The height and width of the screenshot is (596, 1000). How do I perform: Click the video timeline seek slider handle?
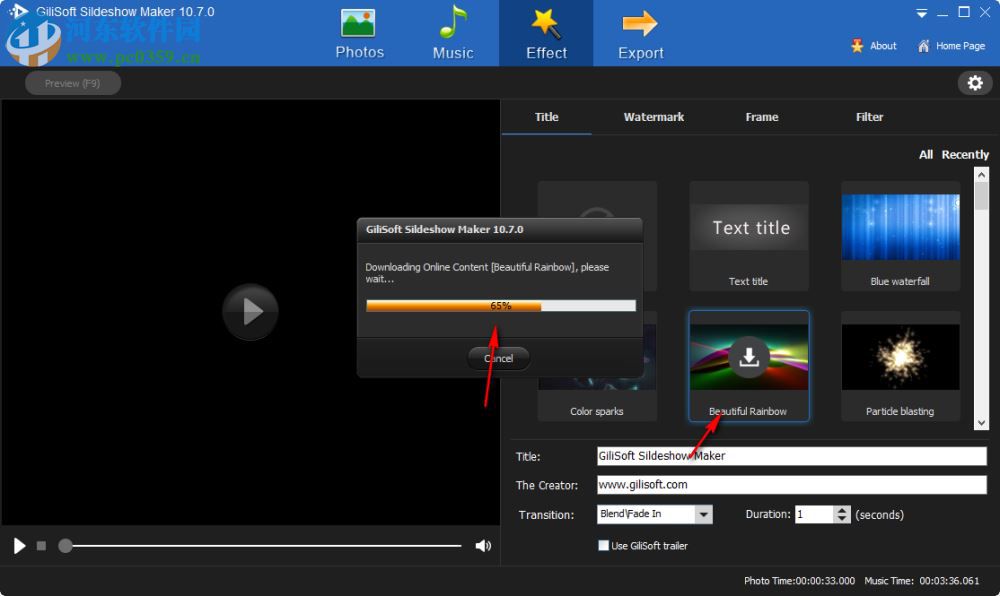coord(66,546)
